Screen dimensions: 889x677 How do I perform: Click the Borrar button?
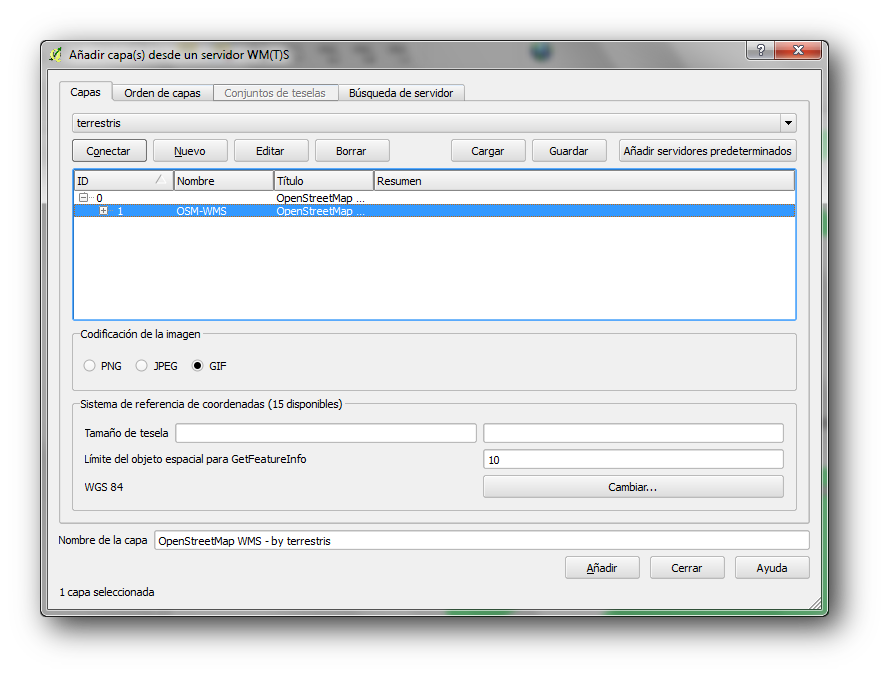click(x=352, y=151)
